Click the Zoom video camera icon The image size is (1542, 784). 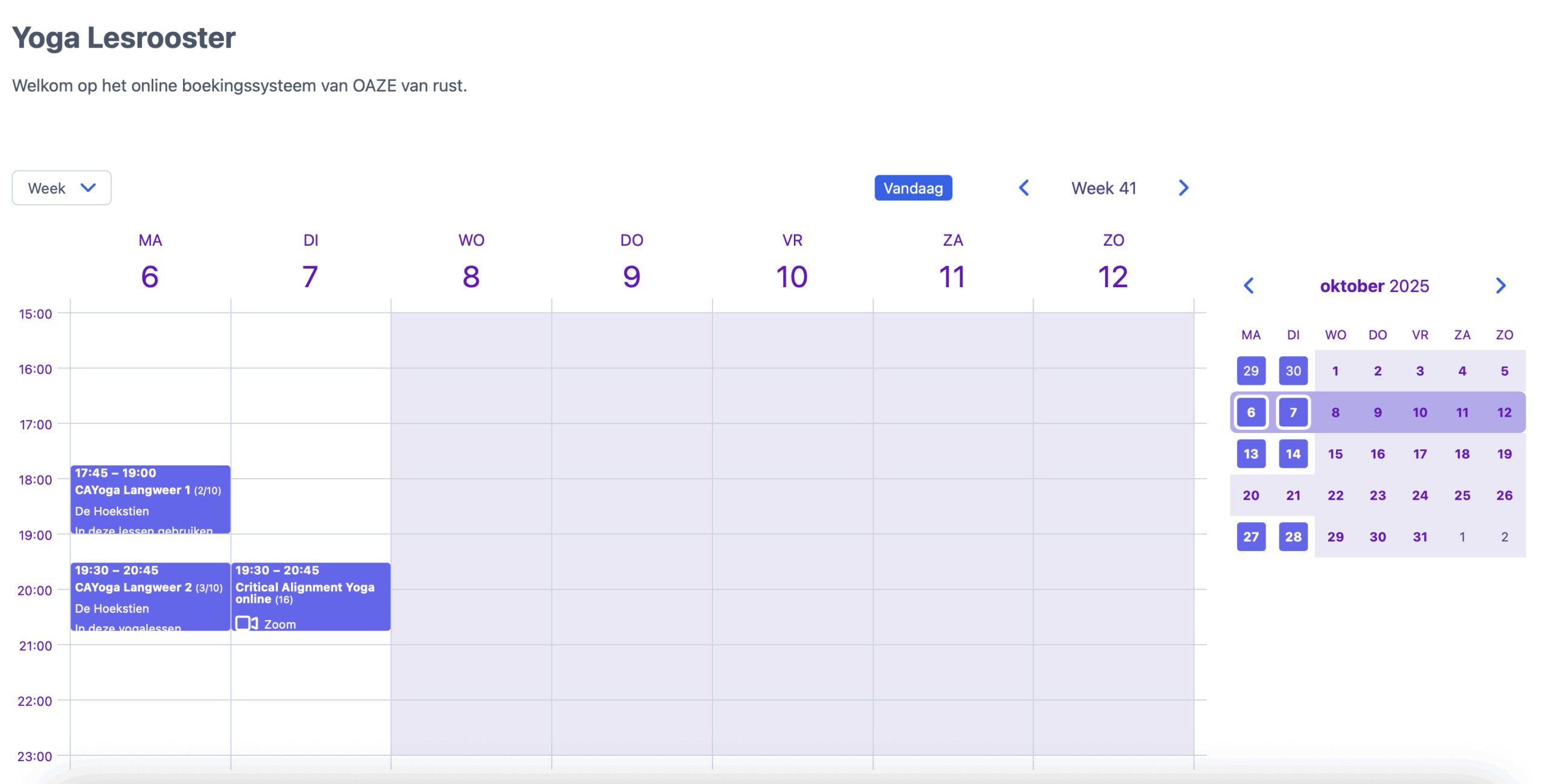(246, 623)
